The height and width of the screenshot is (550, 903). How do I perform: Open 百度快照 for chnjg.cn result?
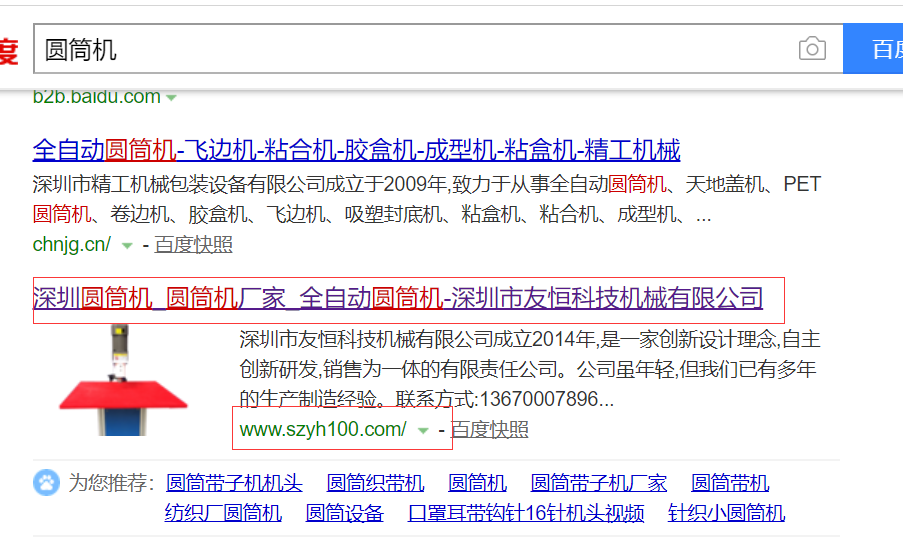193,245
